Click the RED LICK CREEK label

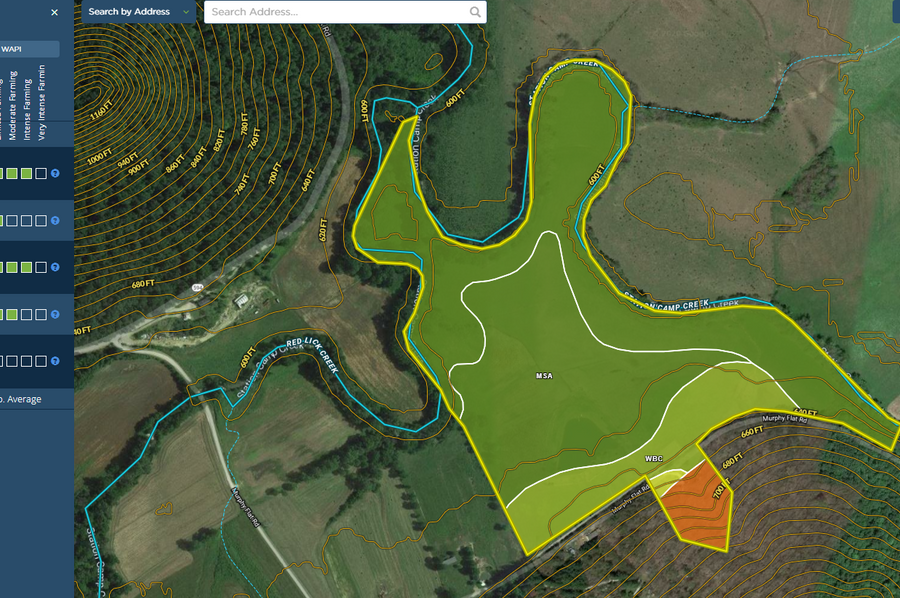[x=312, y=354]
